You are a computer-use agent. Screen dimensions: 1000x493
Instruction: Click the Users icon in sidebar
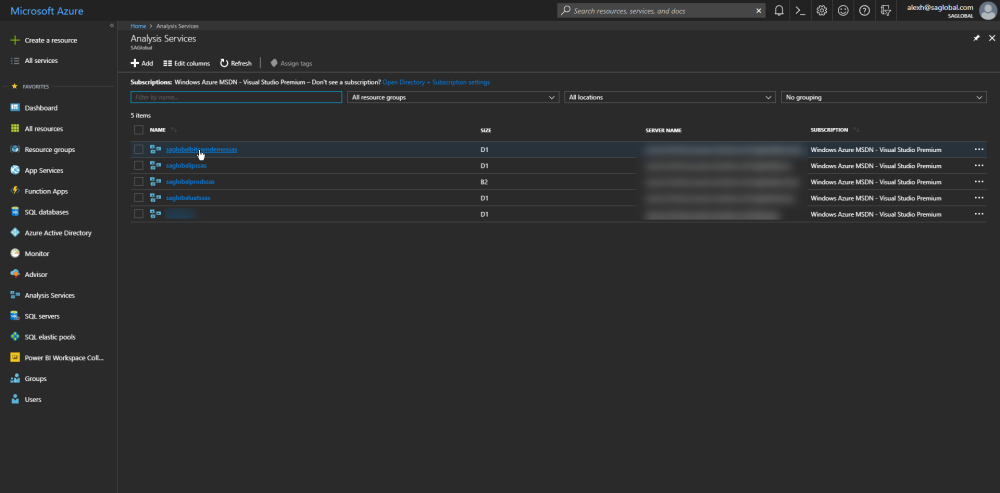point(15,399)
